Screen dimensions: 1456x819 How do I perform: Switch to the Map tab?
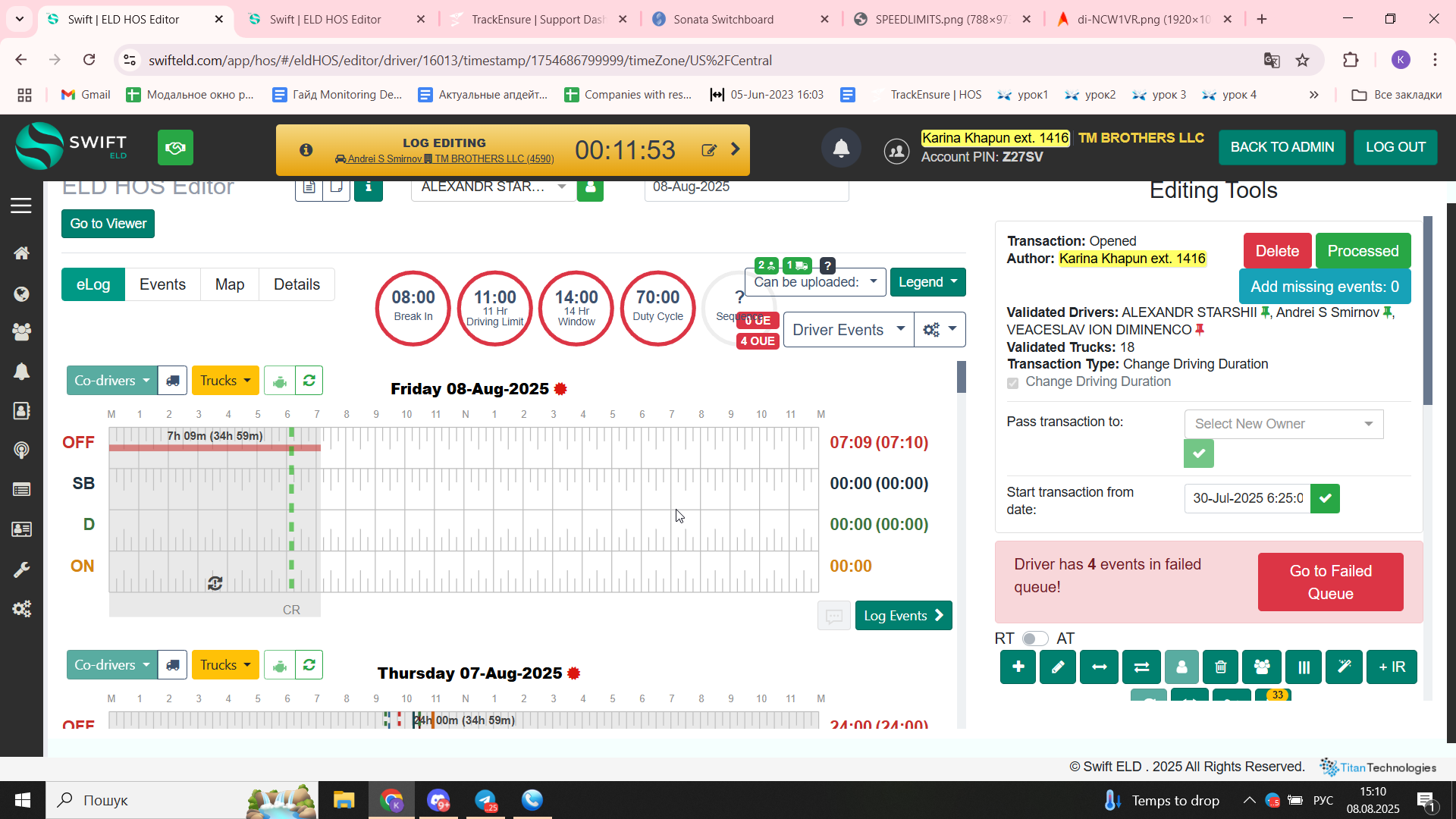(x=230, y=284)
